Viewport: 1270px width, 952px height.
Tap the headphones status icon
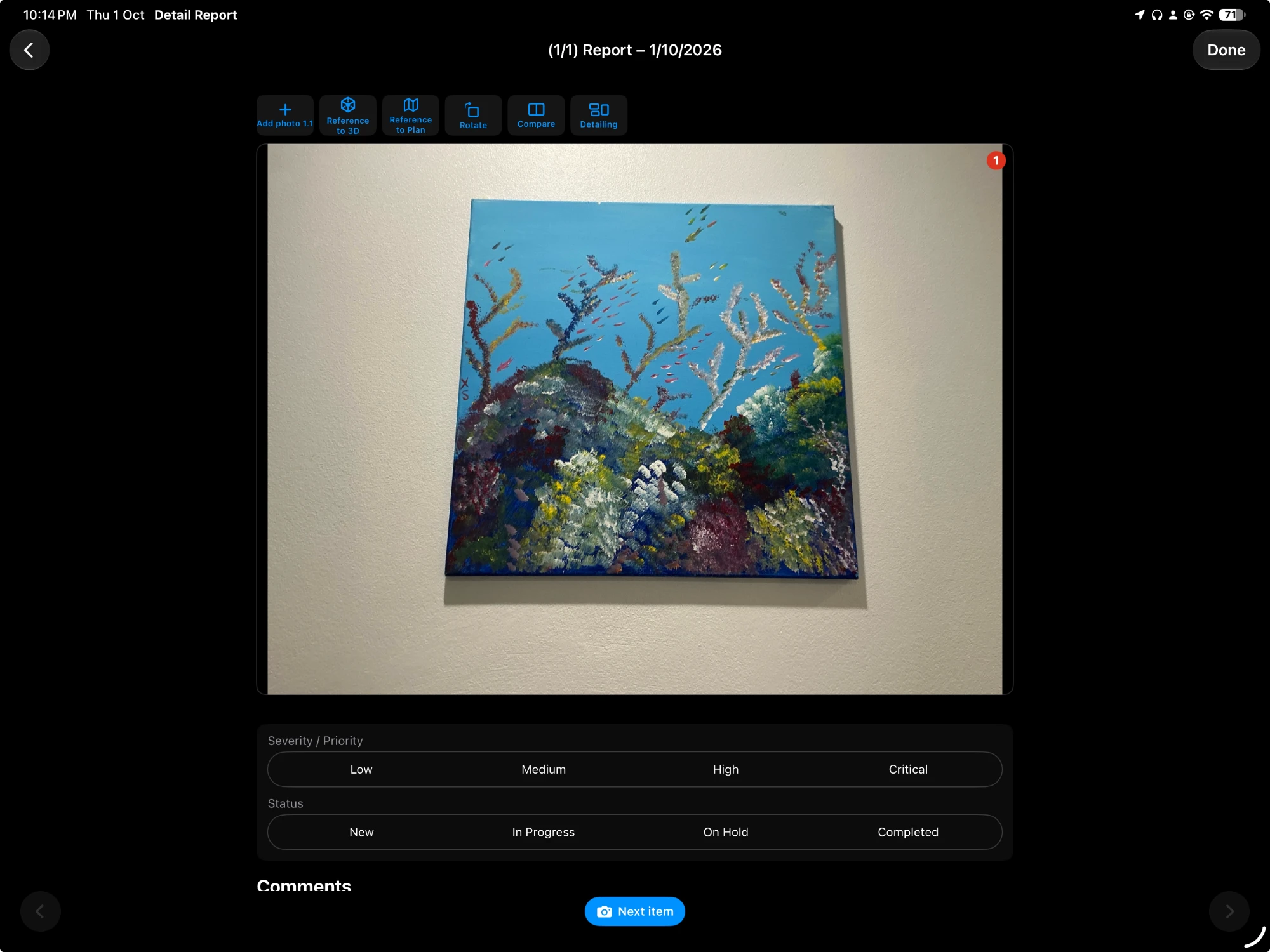pos(1157,15)
